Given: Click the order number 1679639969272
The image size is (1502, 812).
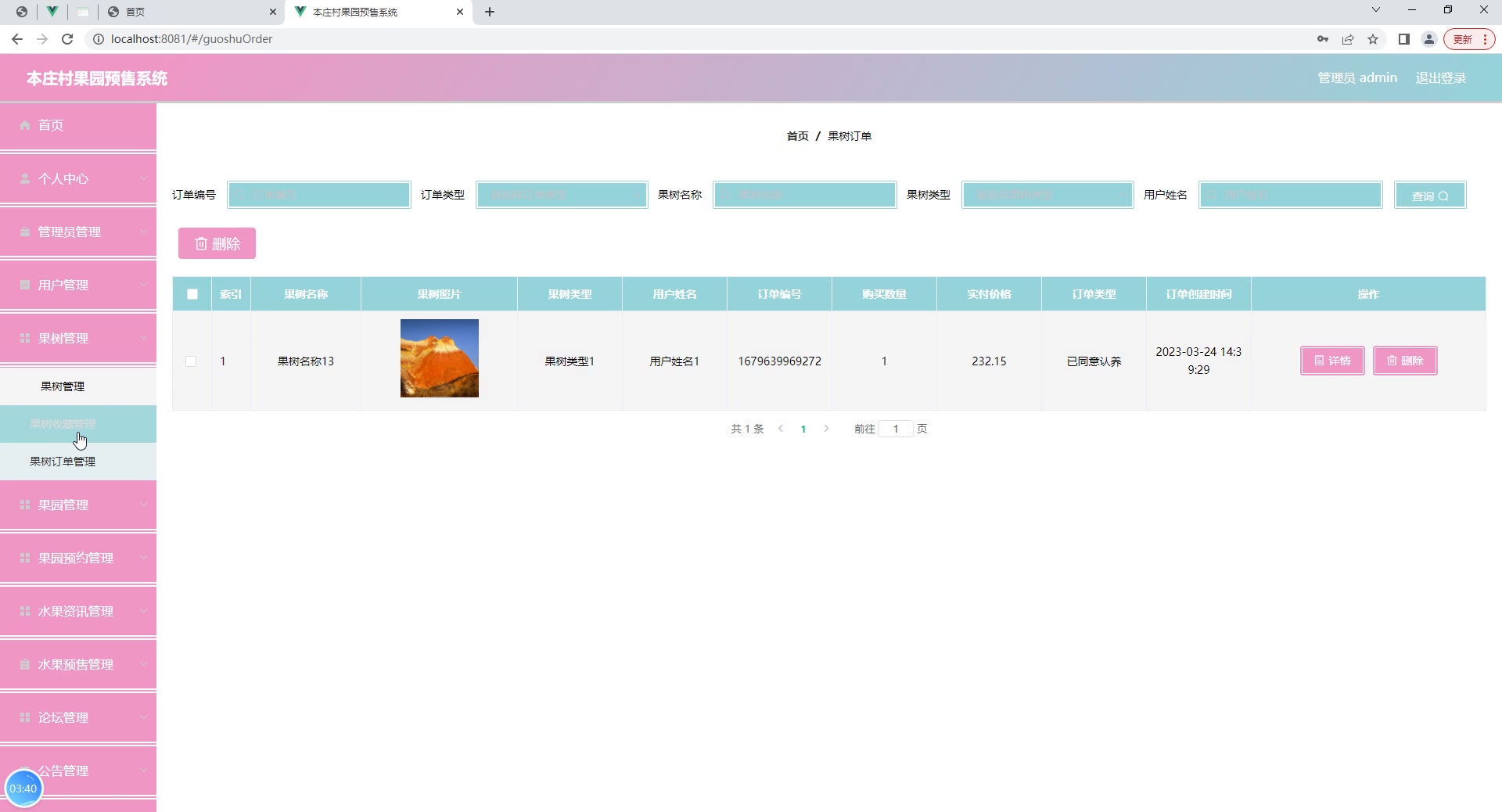Looking at the screenshot, I should [x=780, y=361].
